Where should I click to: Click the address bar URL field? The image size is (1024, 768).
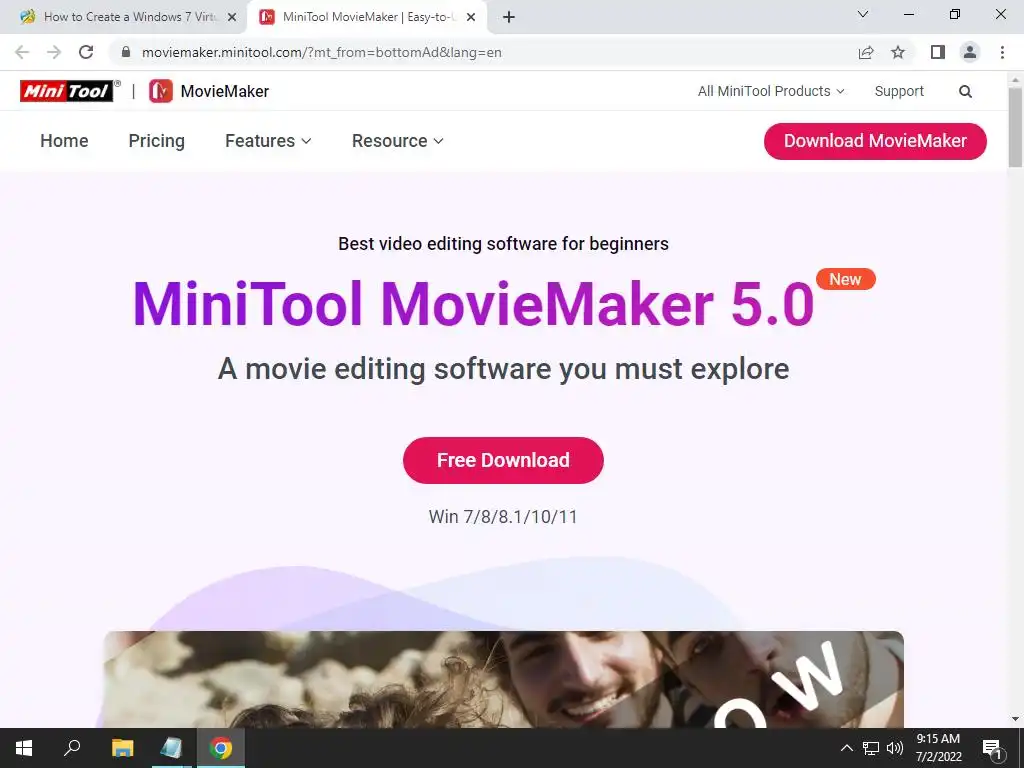[483, 52]
